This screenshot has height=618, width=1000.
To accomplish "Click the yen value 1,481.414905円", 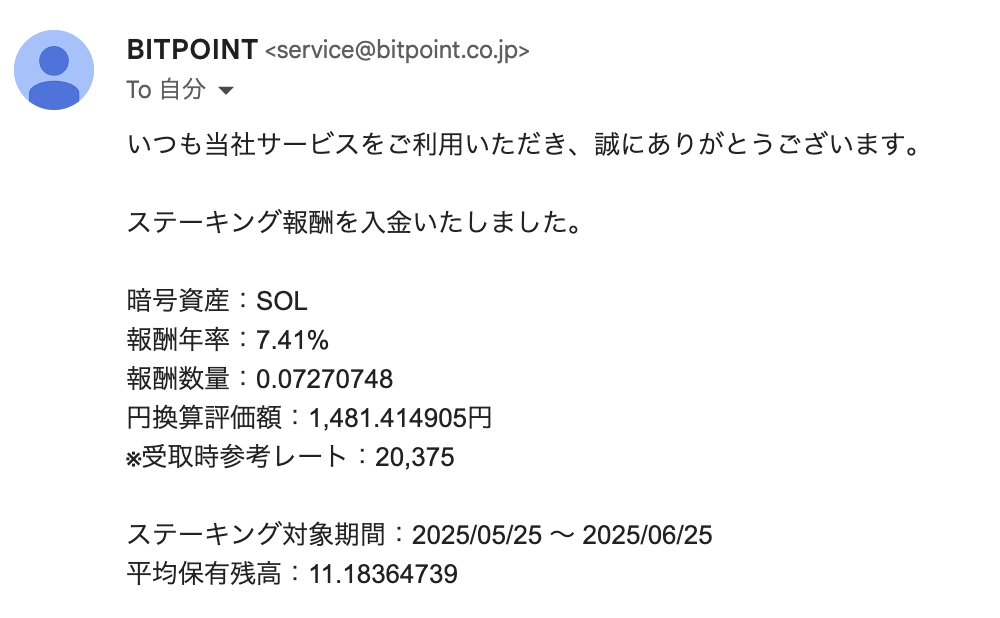I will tap(400, 418).
